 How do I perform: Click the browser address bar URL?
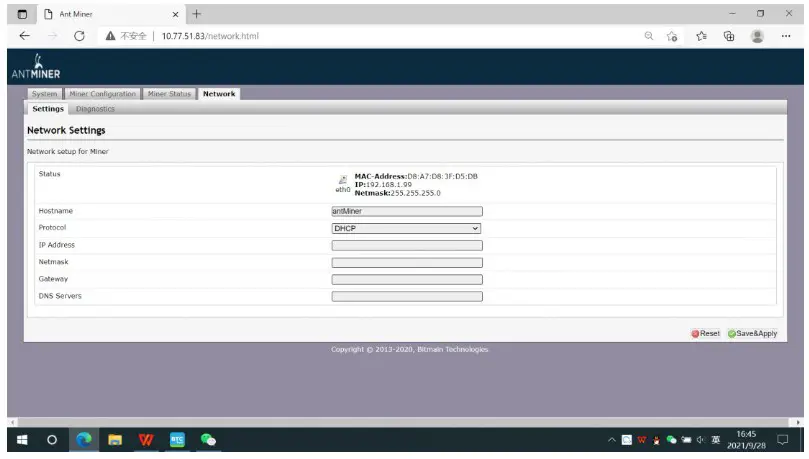[210, 36]
